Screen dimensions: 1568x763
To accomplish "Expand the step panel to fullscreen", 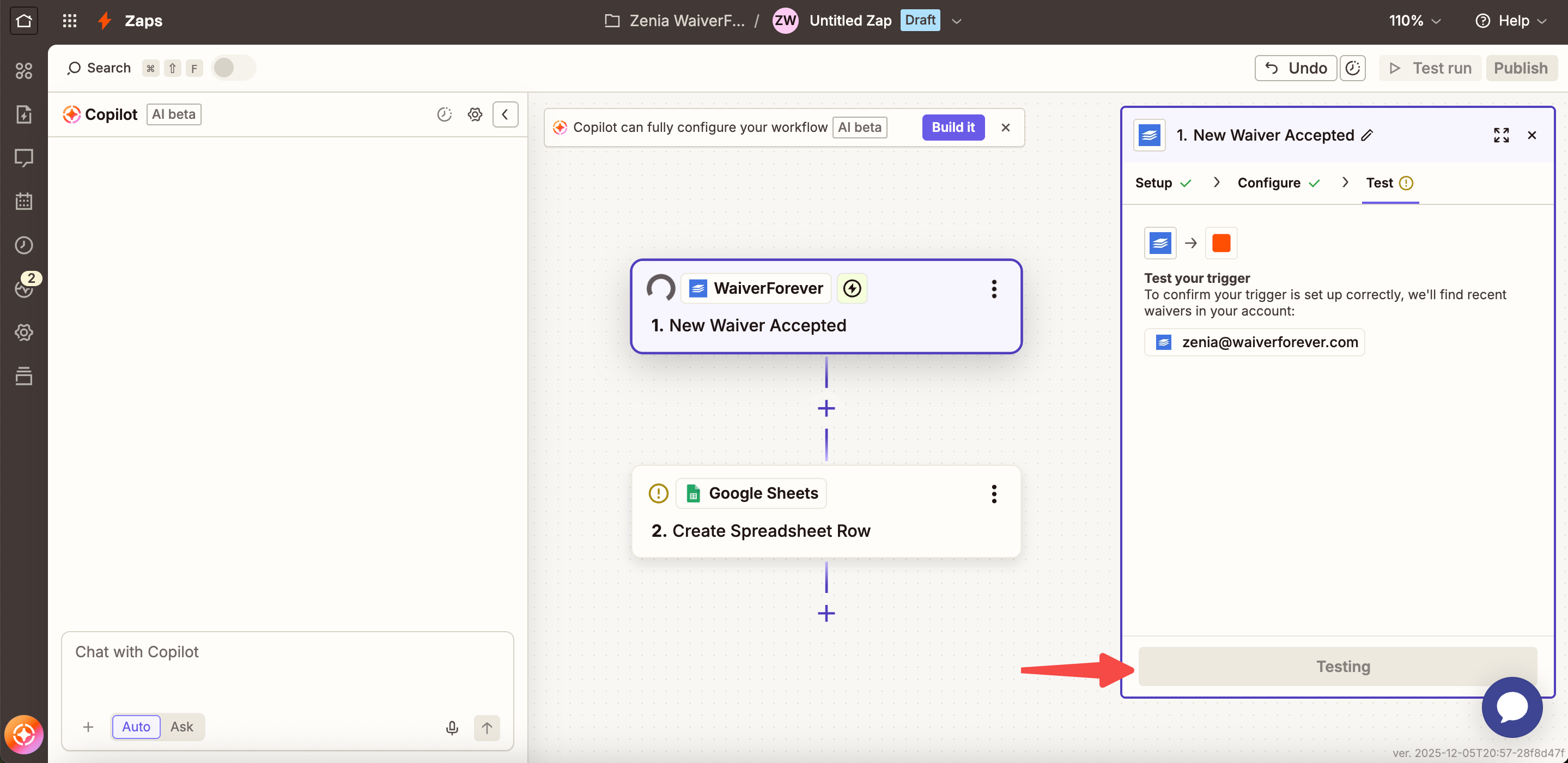I will pyautogui.click(x=1500, y=135).
